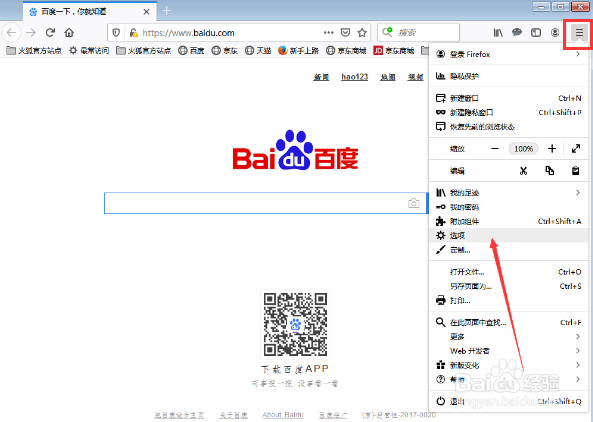Click the chat bubble toolbar icon
Screen dimensions: 593x422
[517, 33]
